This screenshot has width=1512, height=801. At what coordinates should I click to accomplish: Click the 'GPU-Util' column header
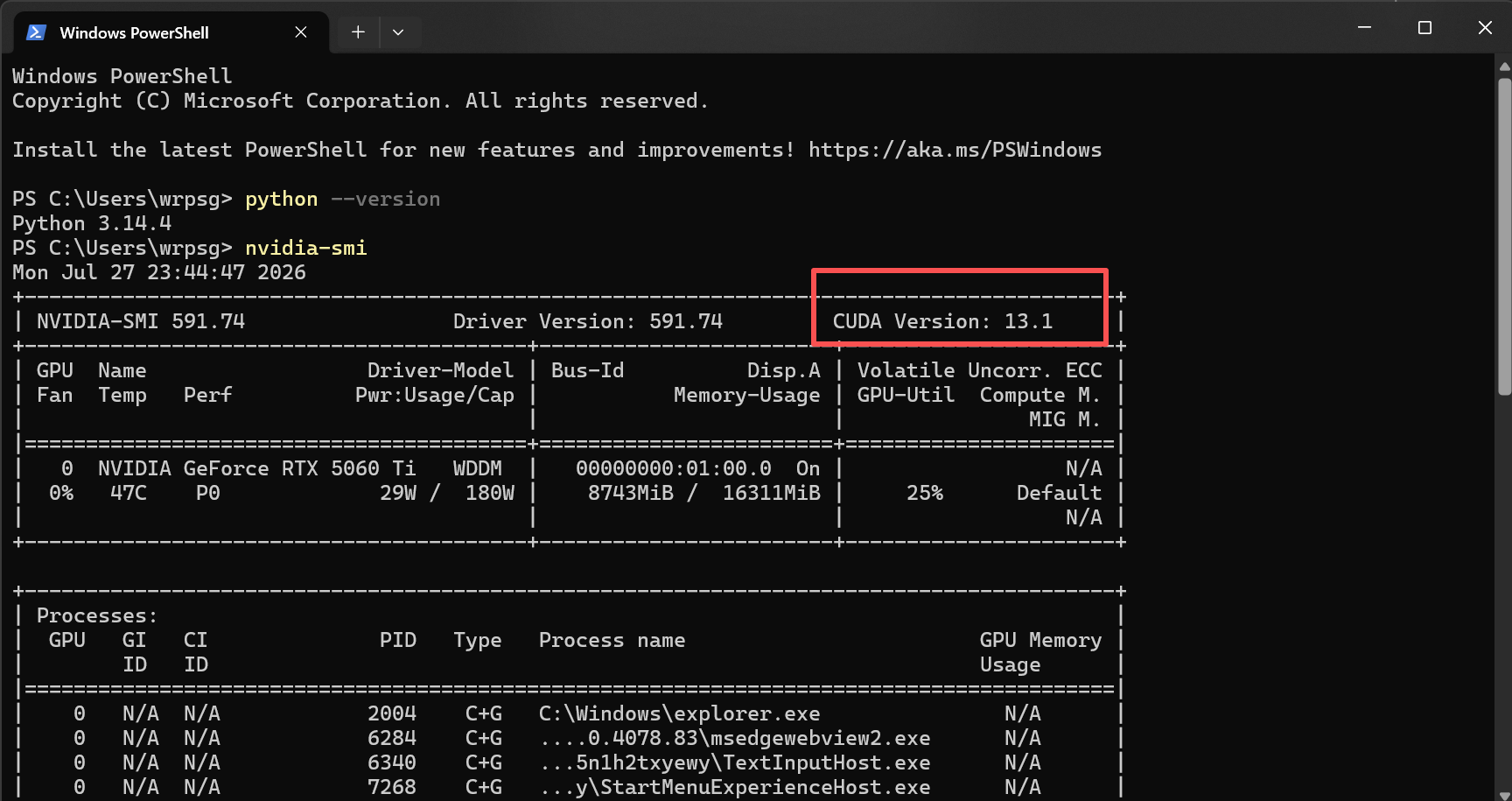906,395
